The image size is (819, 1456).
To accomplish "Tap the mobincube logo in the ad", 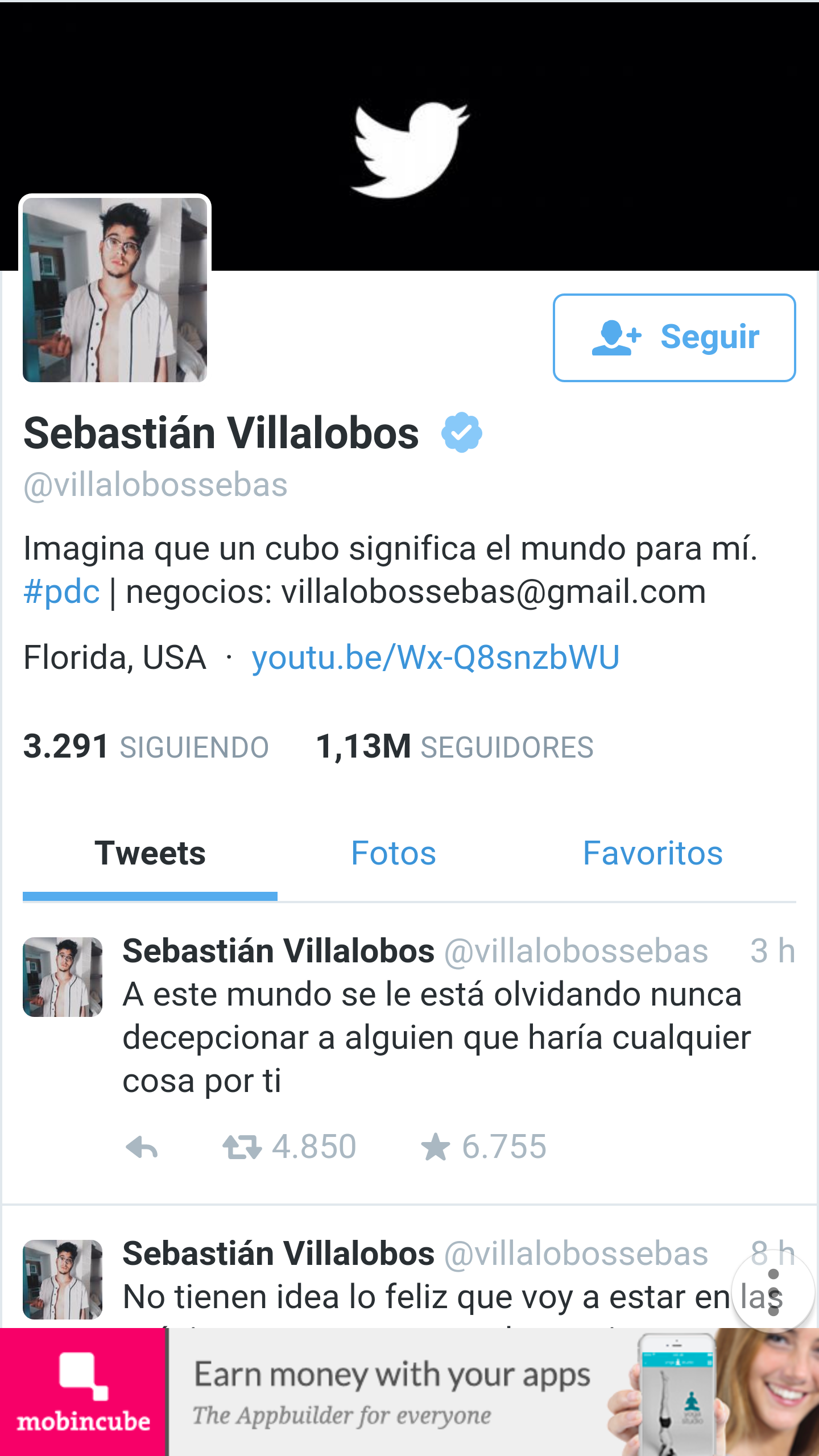I will point(84,1392).
